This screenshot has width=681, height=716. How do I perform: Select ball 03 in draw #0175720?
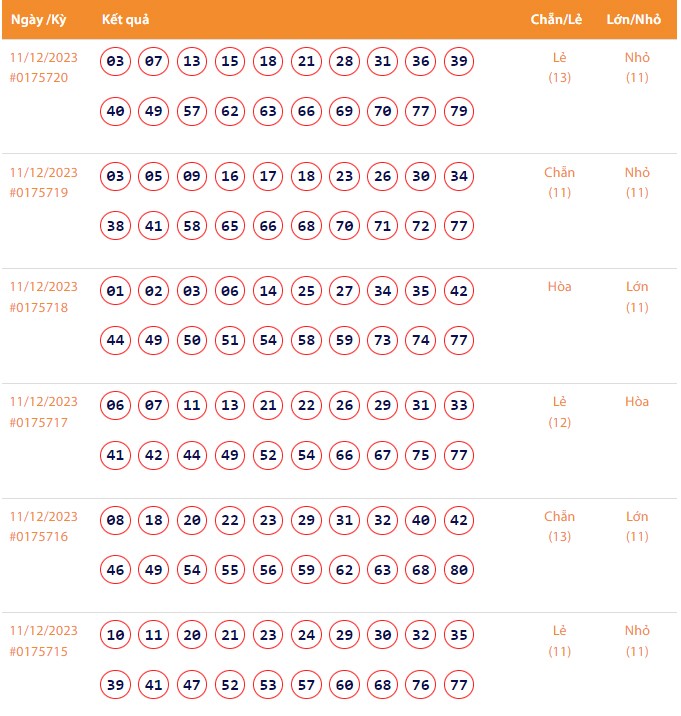(116, 62)
